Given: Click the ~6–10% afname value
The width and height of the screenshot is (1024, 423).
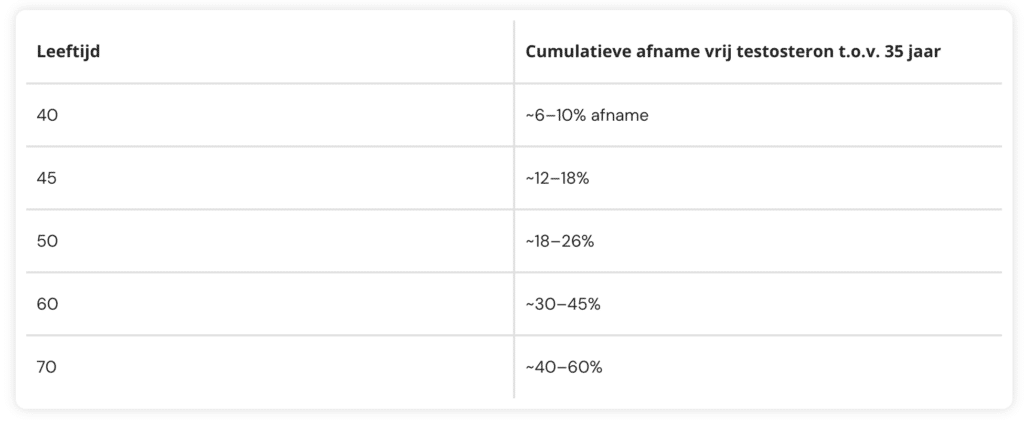Looking at the screenshot, I should pos(587,115).
